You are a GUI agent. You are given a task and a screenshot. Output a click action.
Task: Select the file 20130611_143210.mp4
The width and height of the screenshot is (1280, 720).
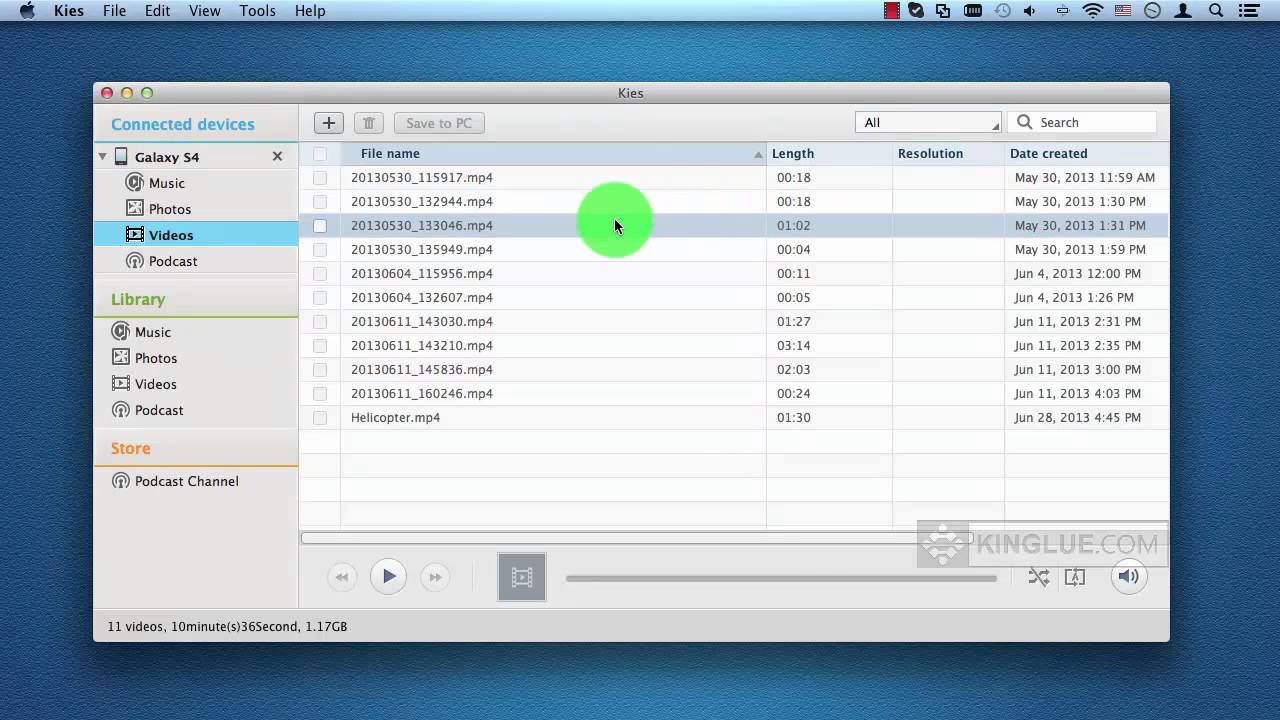pos(421,346)
